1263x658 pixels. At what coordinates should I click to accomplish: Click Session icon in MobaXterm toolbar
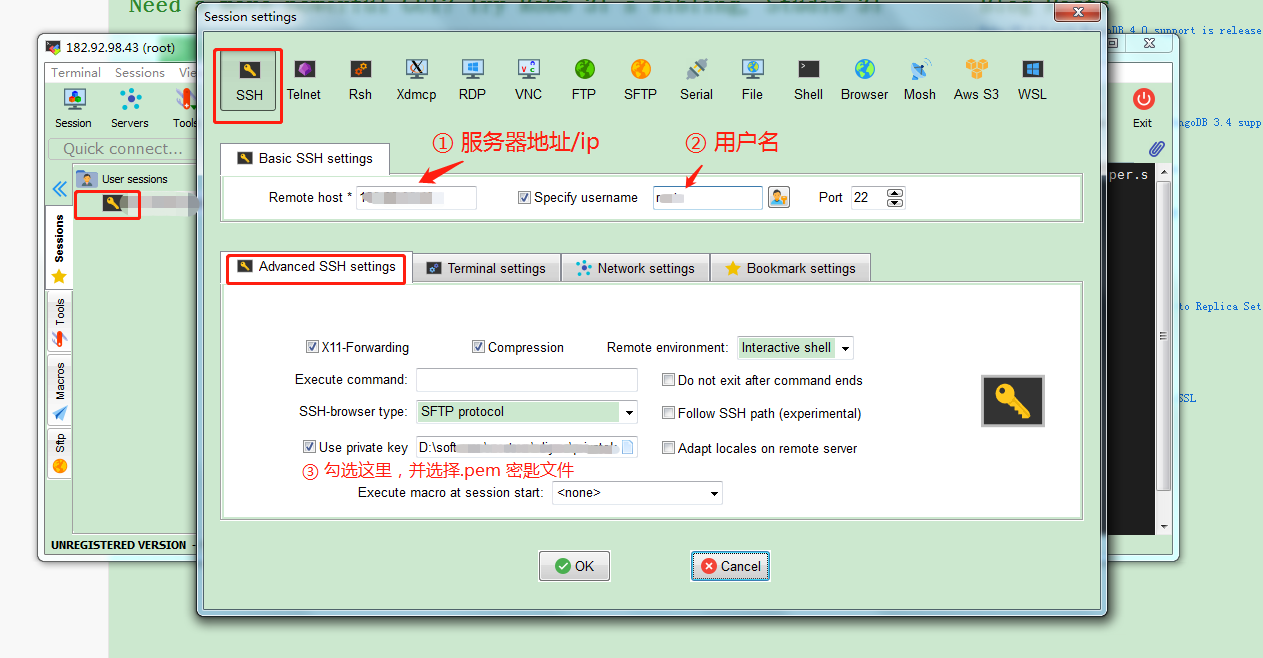(73, 108)
